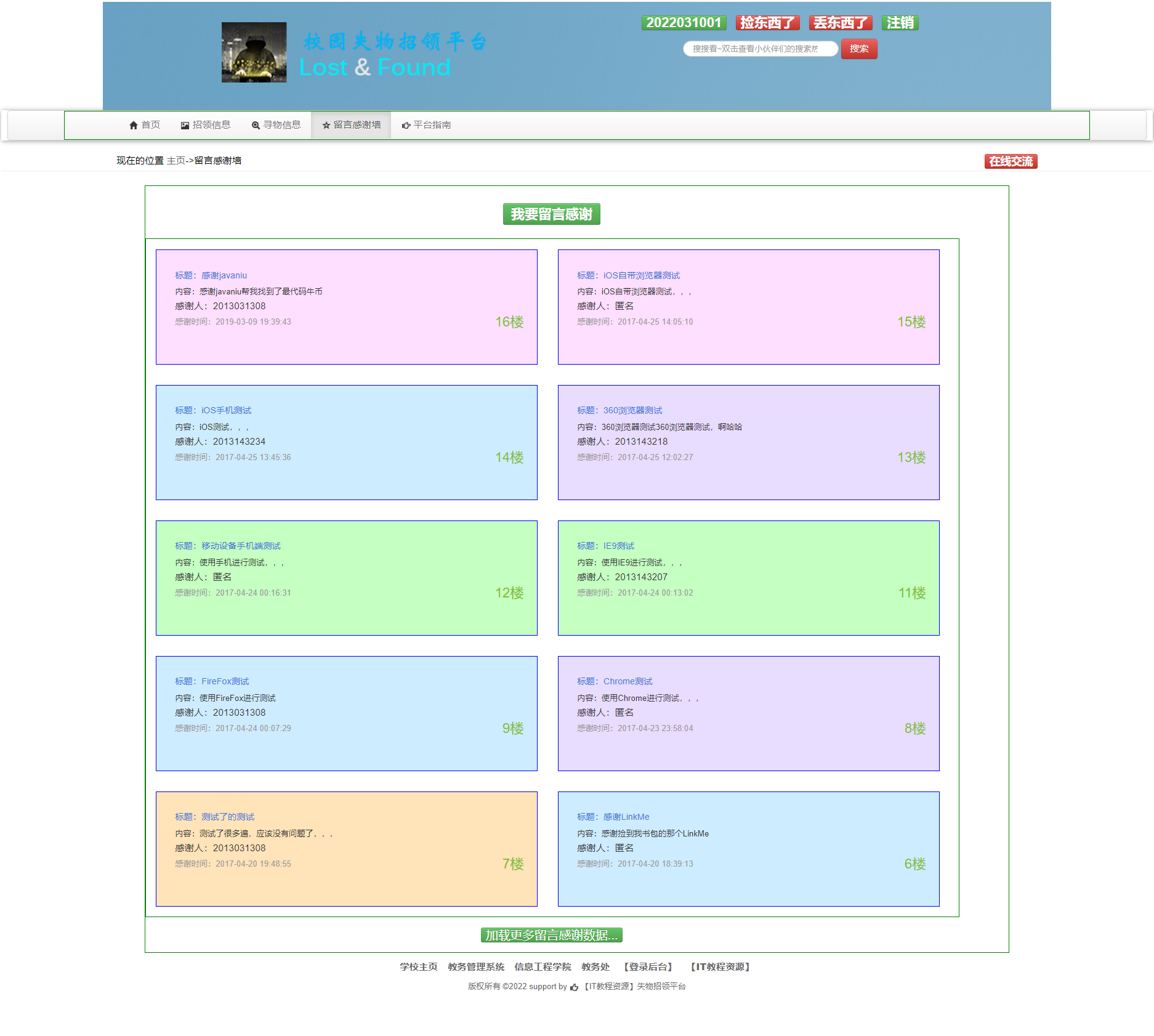Open the 【IT教程资源】 link beside 【登录后台】
Screen dimensions: 1154x1036
pos(720,967)
